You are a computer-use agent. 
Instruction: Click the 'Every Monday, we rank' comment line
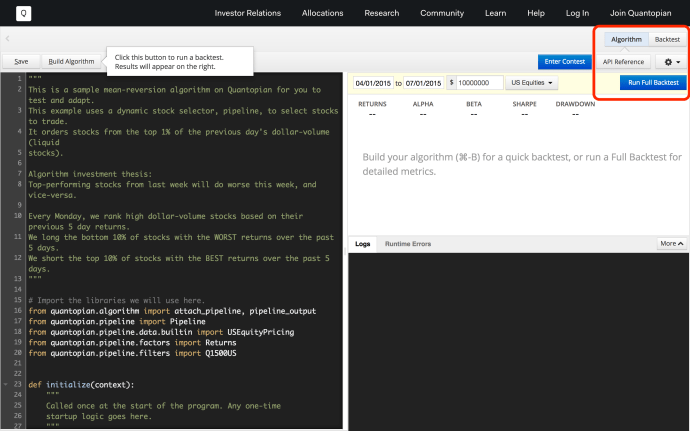click(x=165, y=221)
